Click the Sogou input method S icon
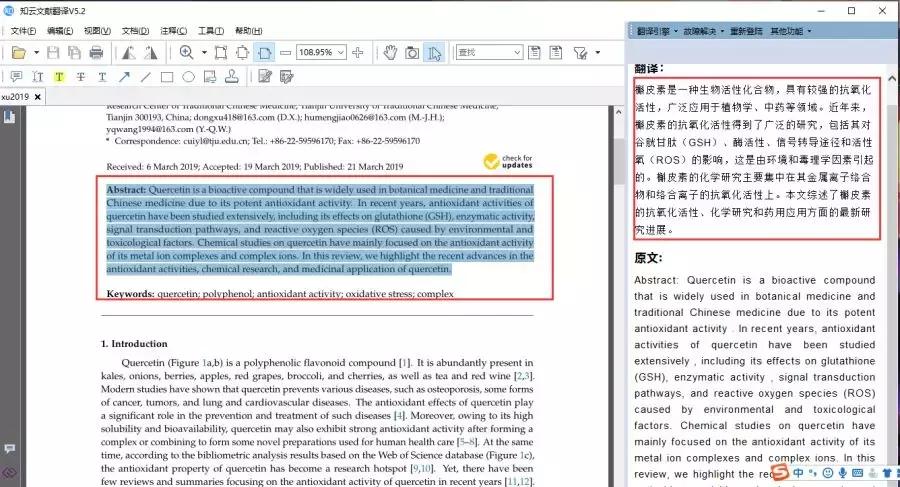Viewport: 900px width, 487px height. click(780, 473)
